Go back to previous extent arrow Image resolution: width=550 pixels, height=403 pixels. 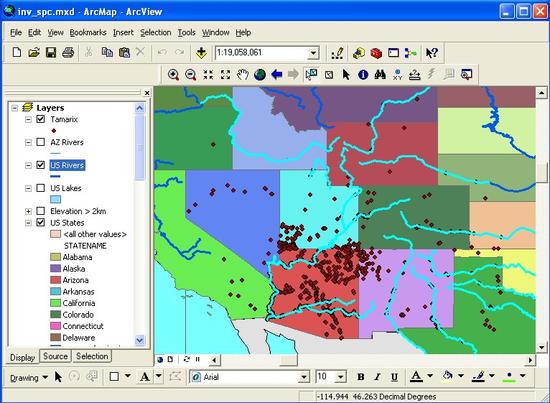277,74
